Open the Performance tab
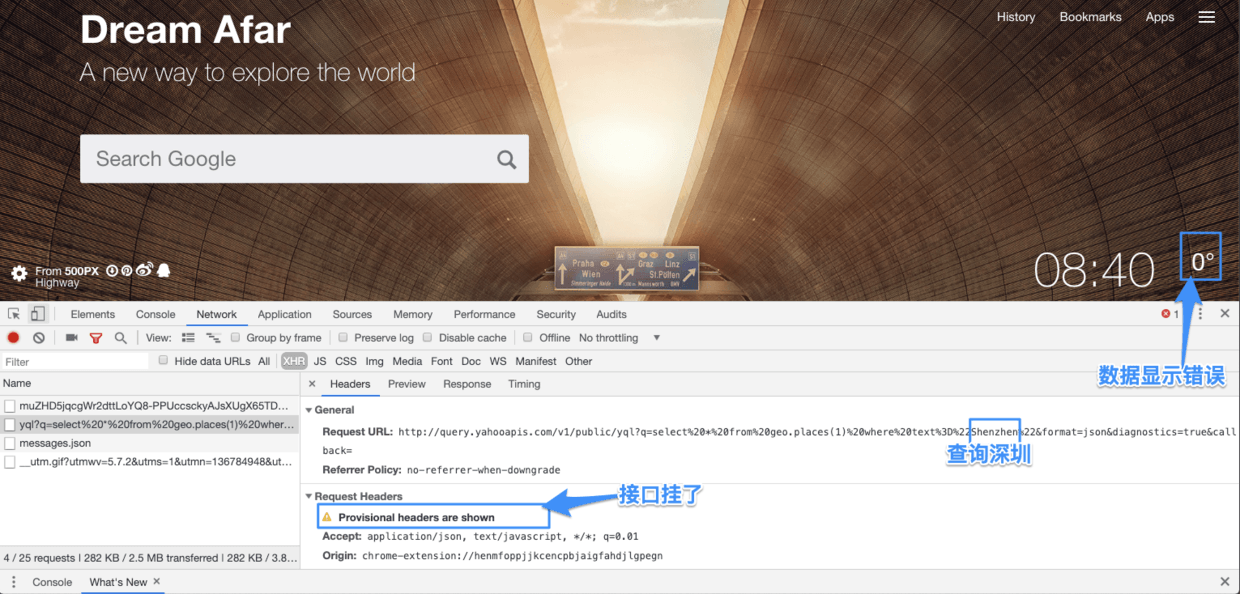 pyautogui.click(x=485, y=314)
